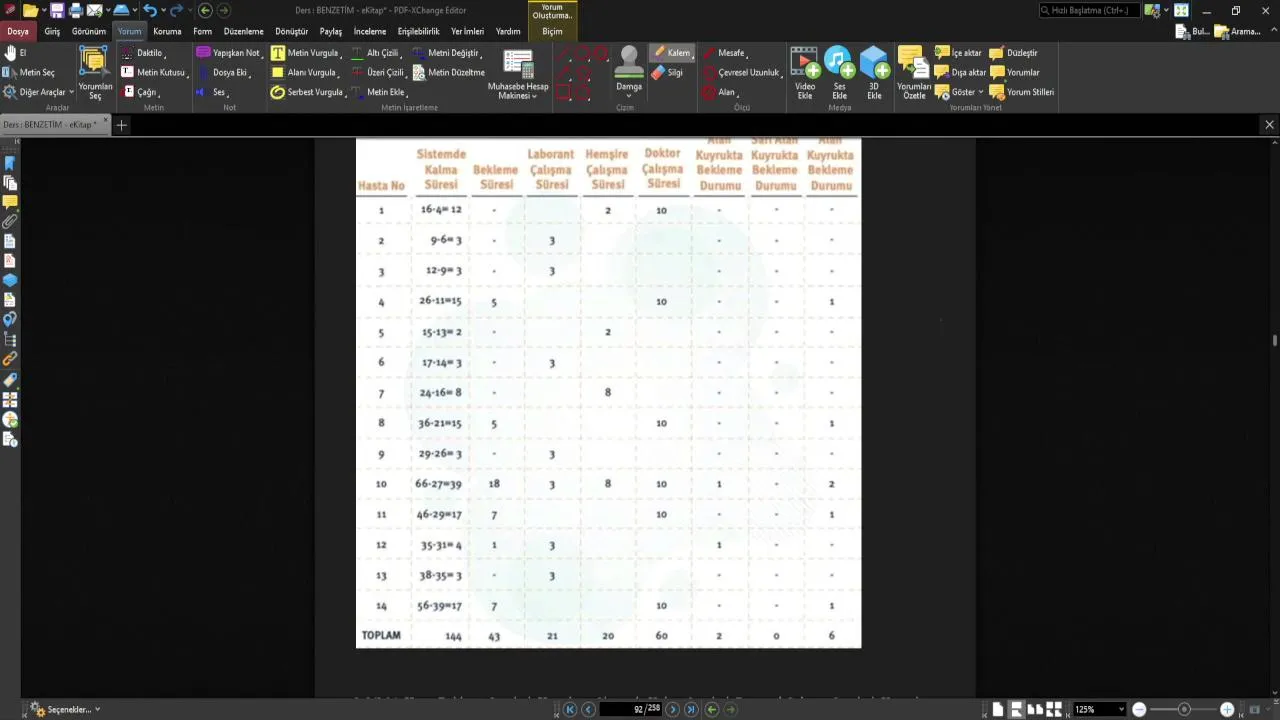Click the Video Ekle button
Screen dimensions: 1280x720
(x=805, y=73)
